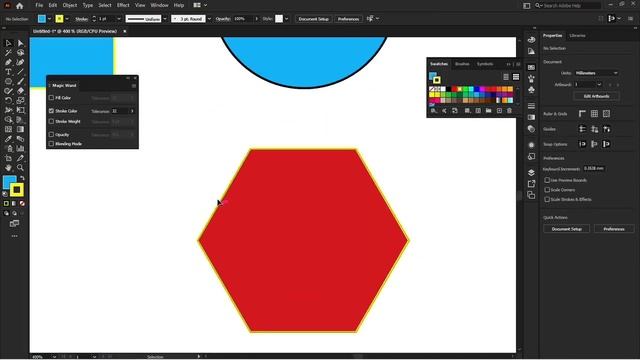Open Edit Toolbar three-dots button
Viewport: 640px width, 360px height.
(x=14, y=236)
